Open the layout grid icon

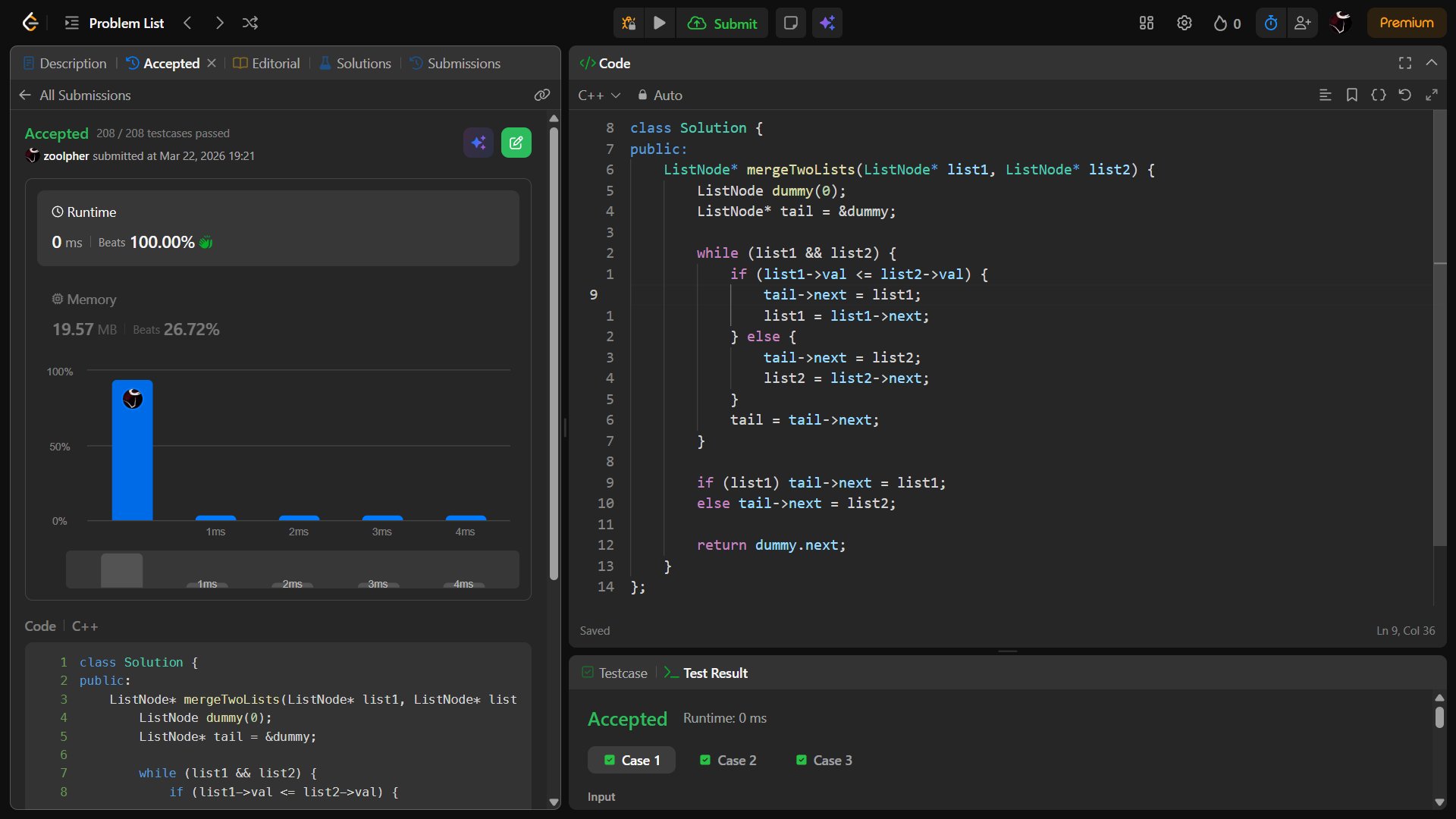(1147, 23)
